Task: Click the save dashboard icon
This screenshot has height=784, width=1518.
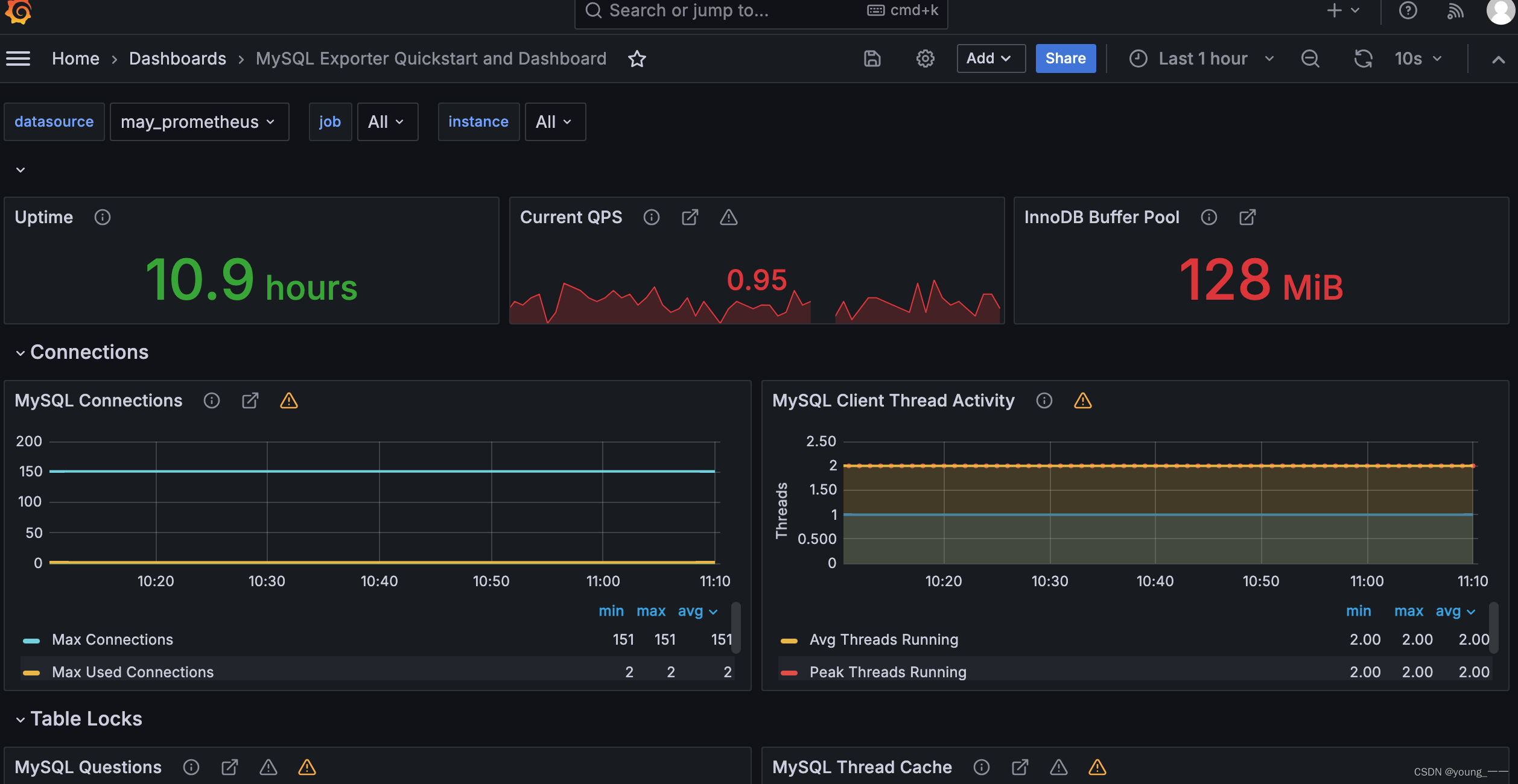Action: [x=872, y=58]
